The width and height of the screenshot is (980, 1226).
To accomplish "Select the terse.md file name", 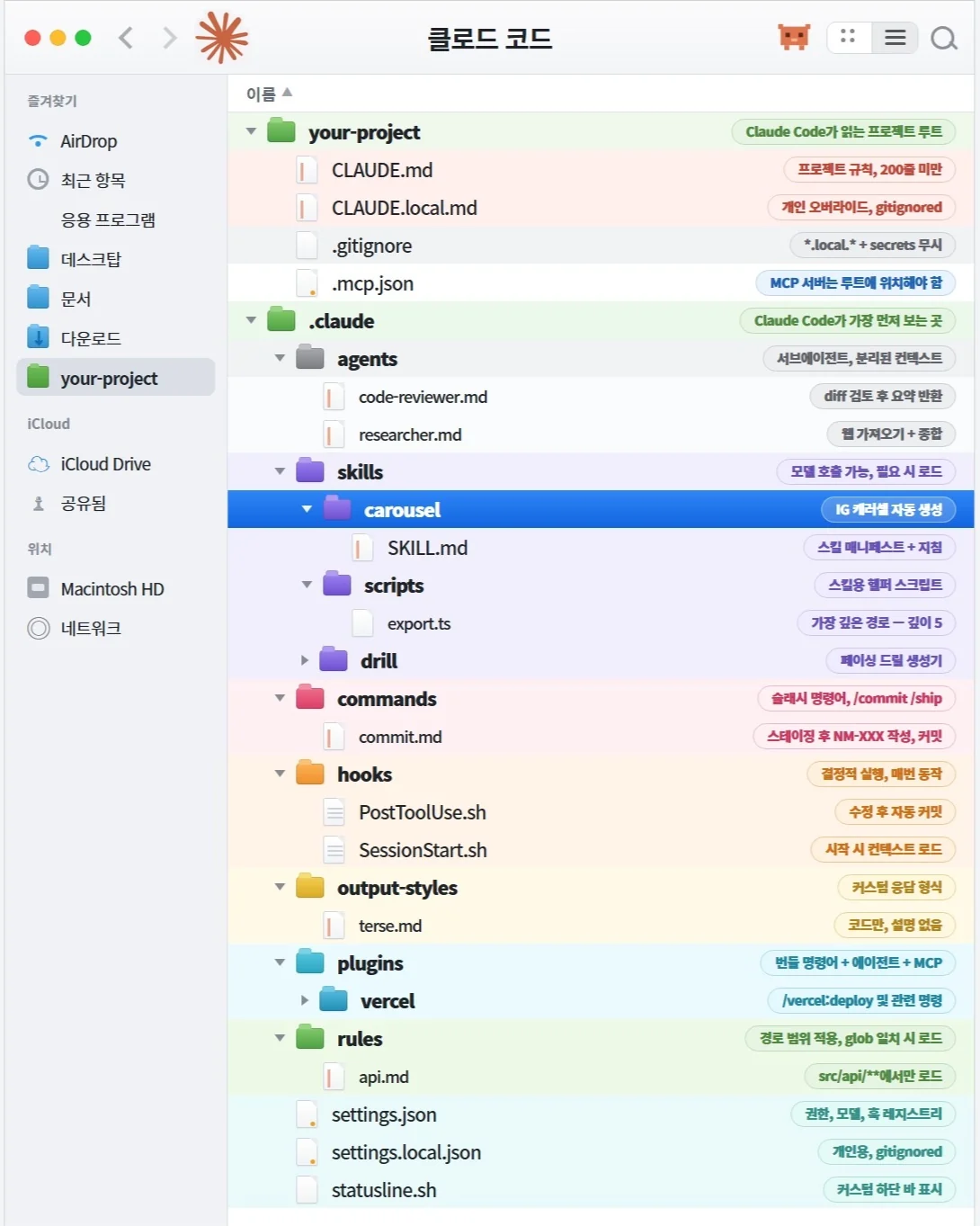I will point(390,926).
